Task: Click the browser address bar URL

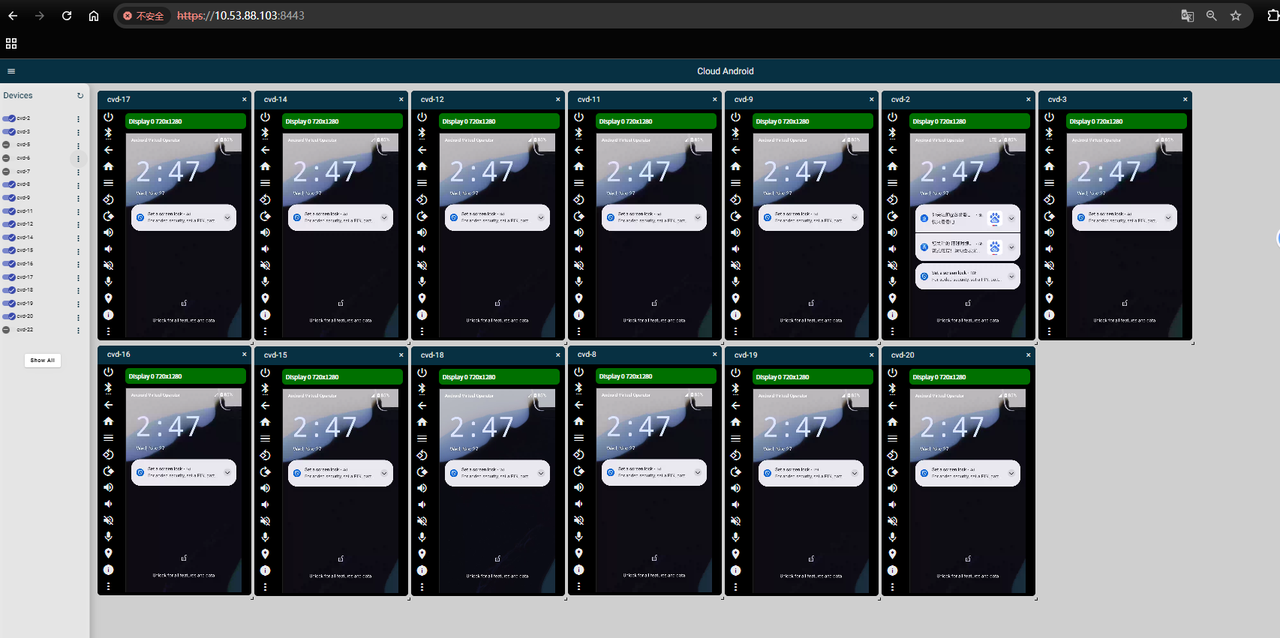Action: (x=240, y=16)
